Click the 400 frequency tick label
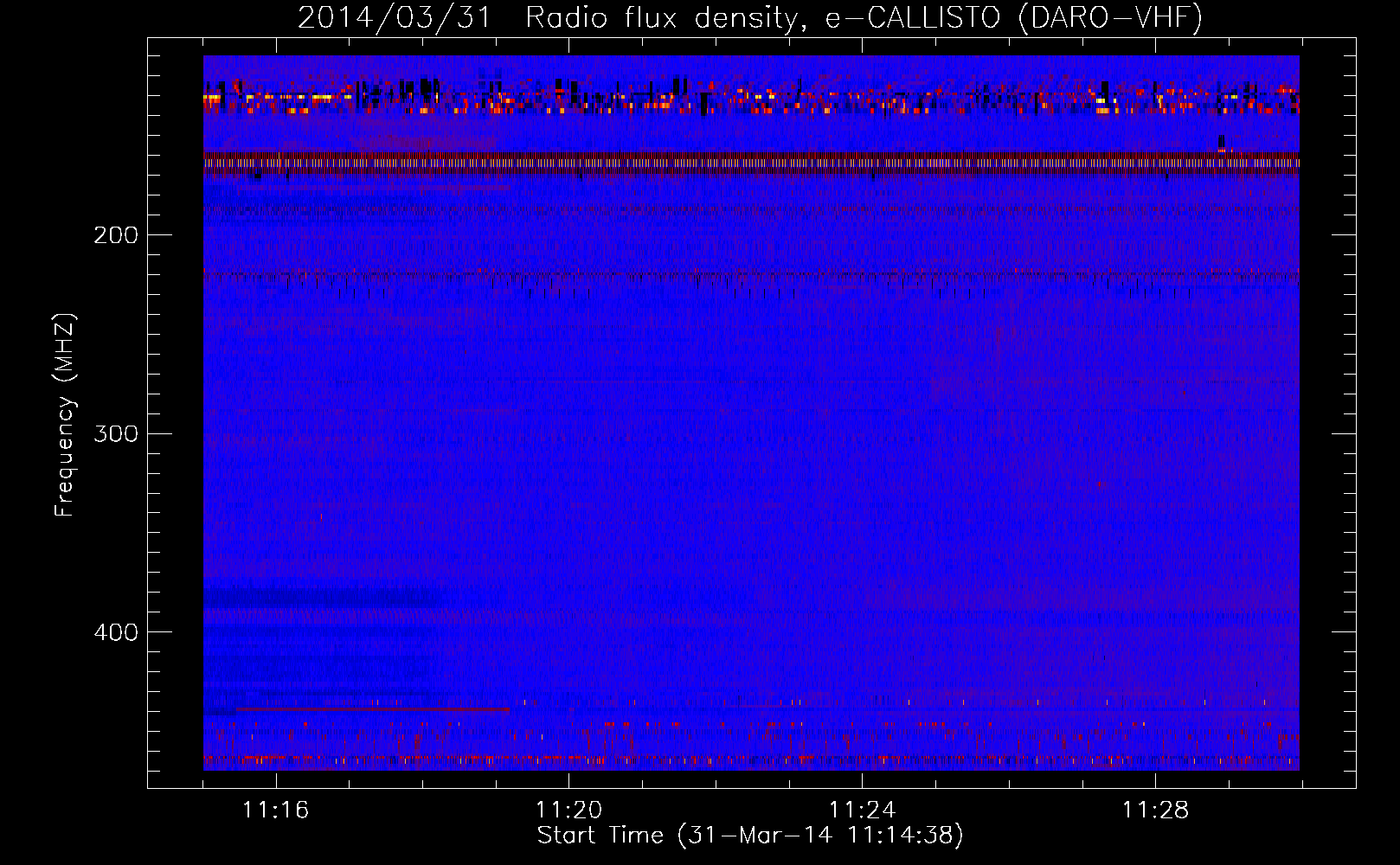Image resolution: width=1400 pixels, height=865 pixels. click(x=116, y=632)
